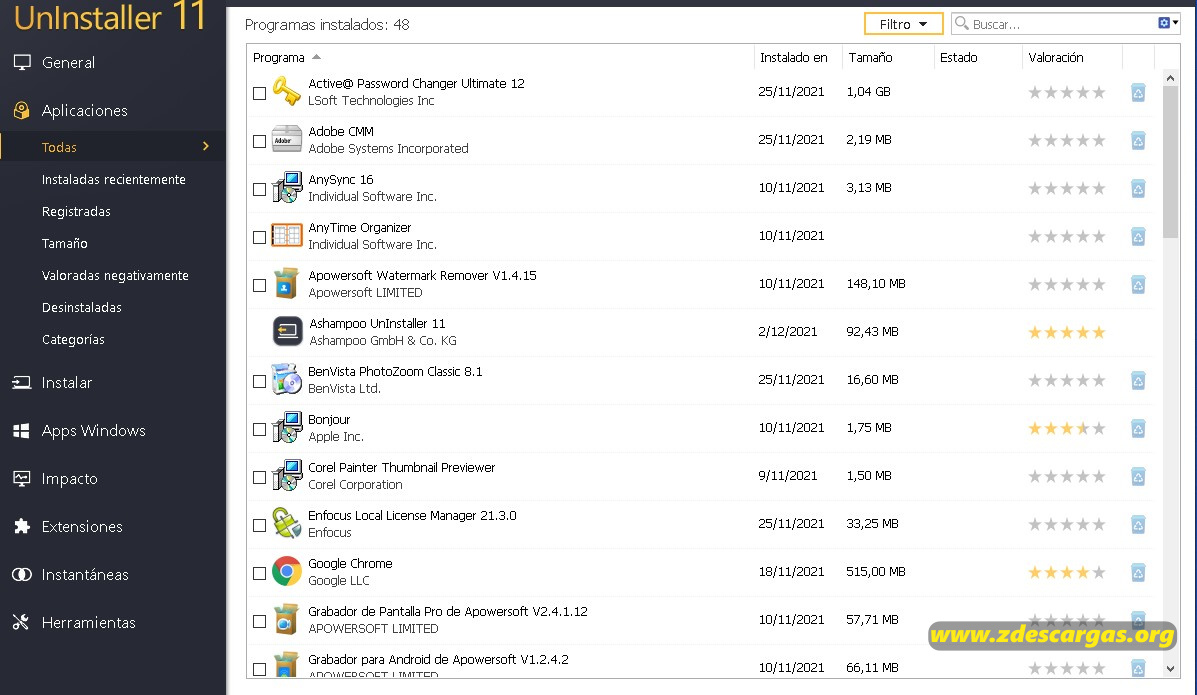Click the AnyTime Organizer app icon
Viewport: 1197px width, 695px height.
[287, 235]
